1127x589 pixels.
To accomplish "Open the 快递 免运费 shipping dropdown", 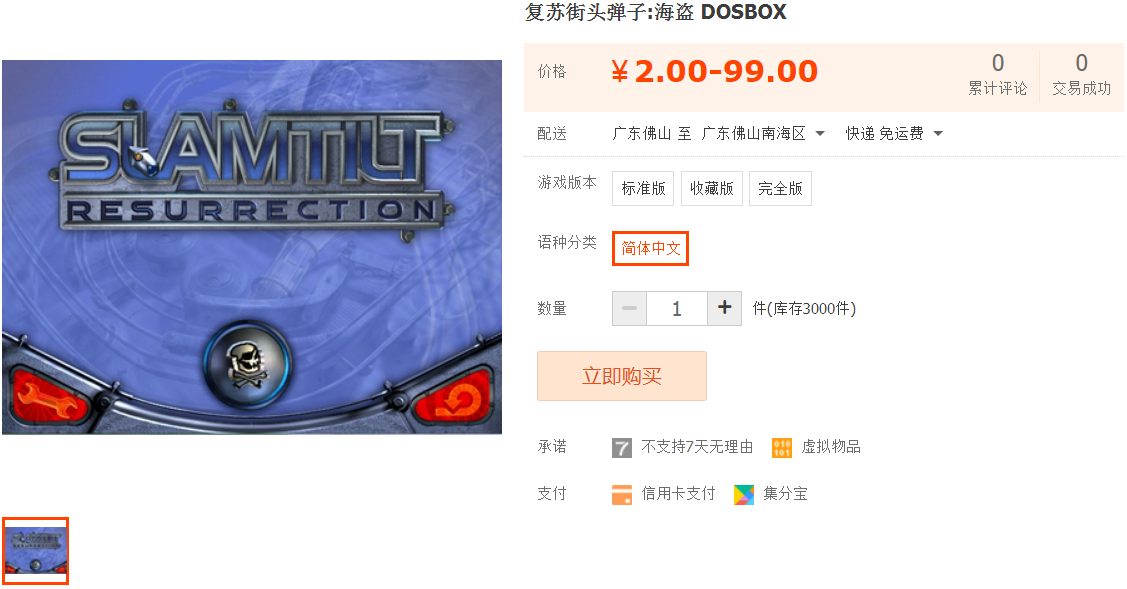I will pos(894,134).
